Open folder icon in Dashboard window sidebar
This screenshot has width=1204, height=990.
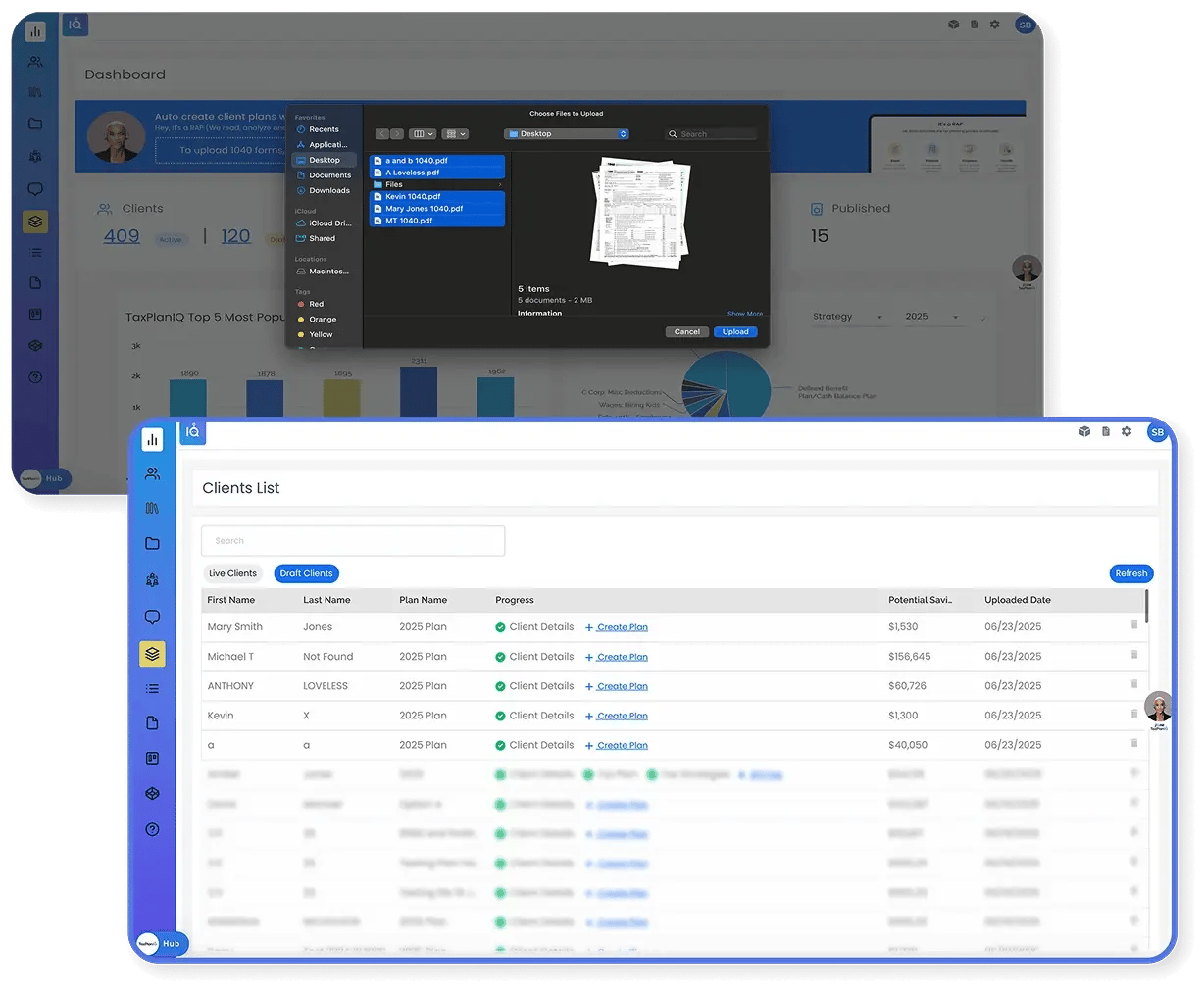[35, 124]
